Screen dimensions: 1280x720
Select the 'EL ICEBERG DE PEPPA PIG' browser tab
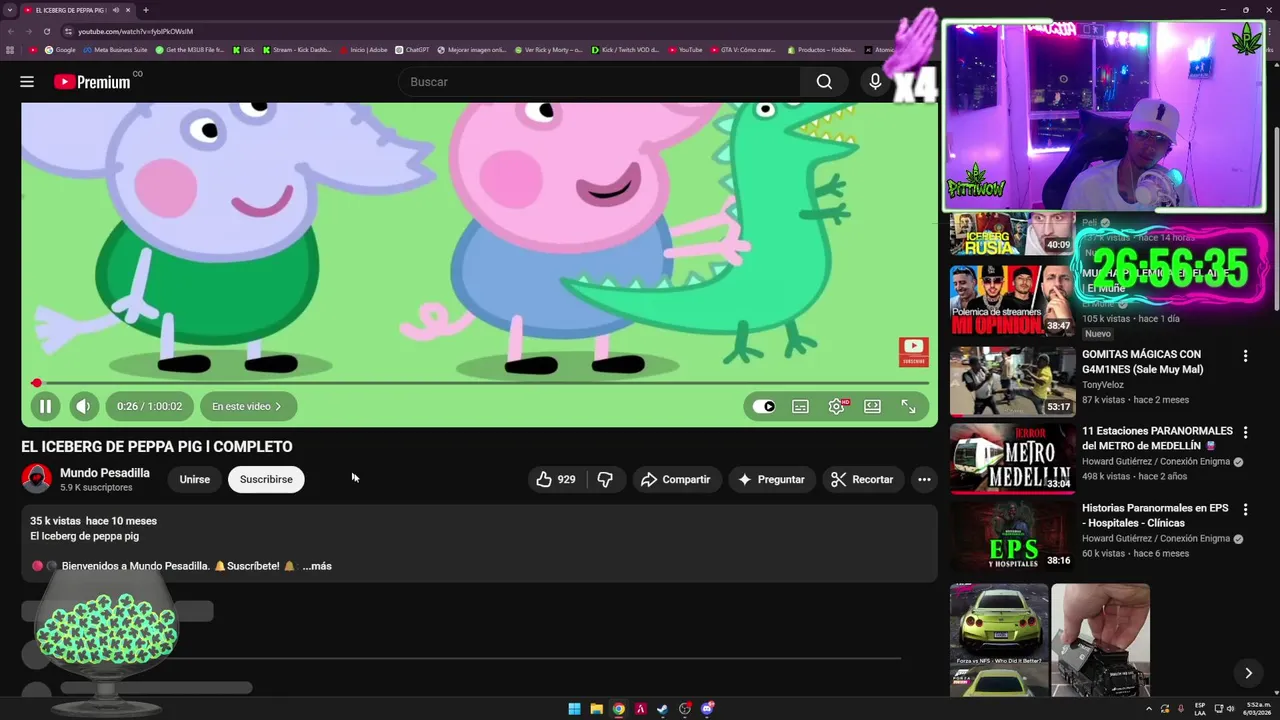[x=76, y=10]
